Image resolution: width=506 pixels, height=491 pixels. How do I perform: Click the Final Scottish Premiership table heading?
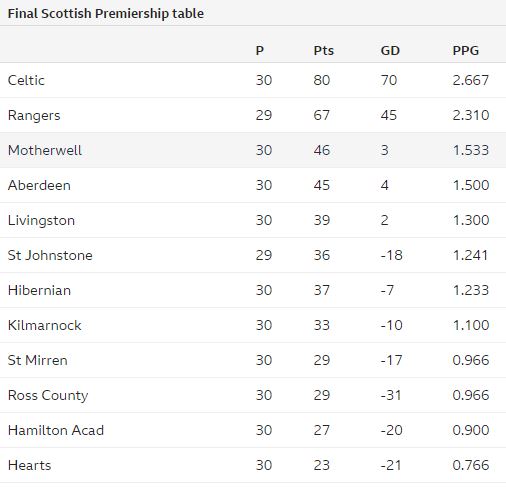[106, 14]
